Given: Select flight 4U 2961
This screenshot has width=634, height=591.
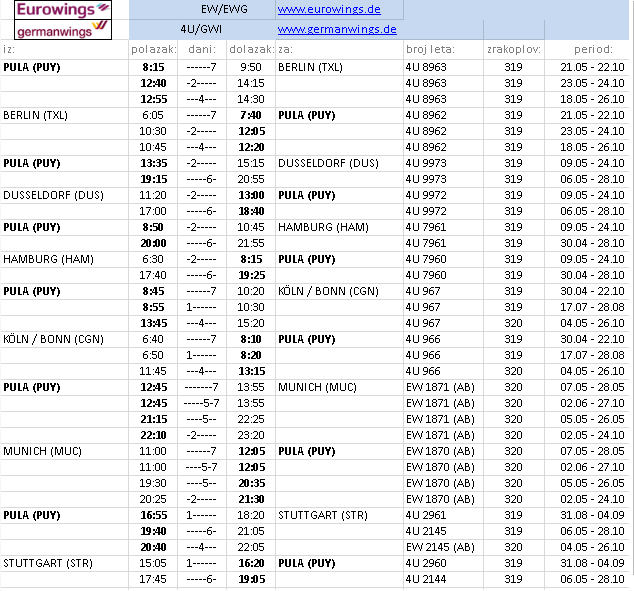Looking at the screenshot, I should (x=426, y=515).
